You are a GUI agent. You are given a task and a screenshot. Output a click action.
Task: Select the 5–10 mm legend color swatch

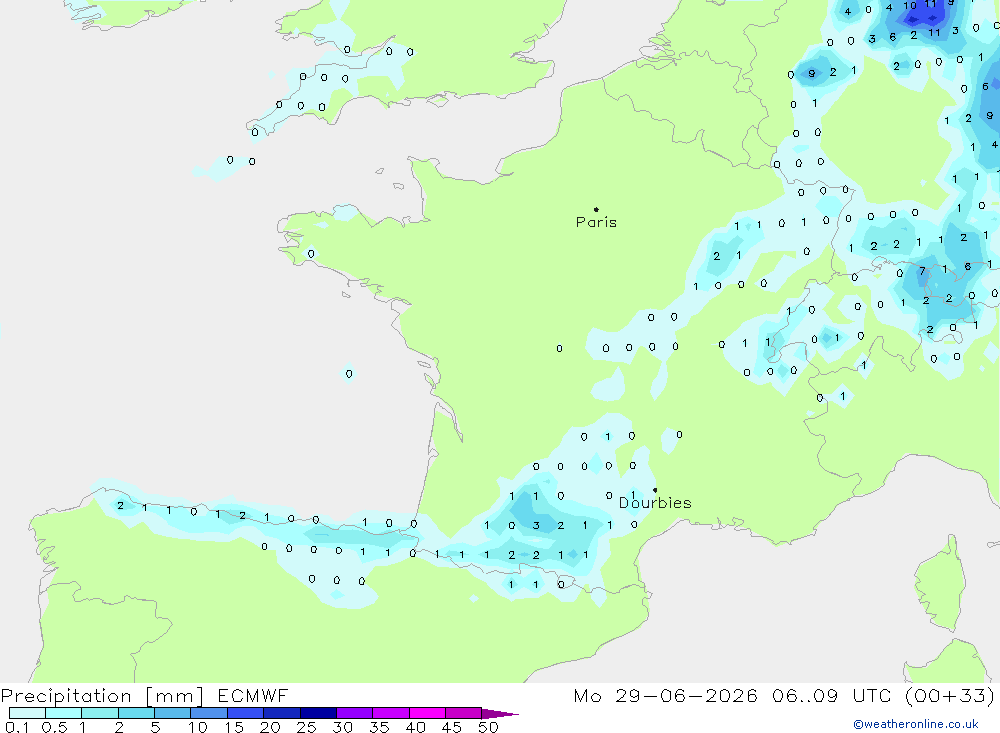pos(172,713)
